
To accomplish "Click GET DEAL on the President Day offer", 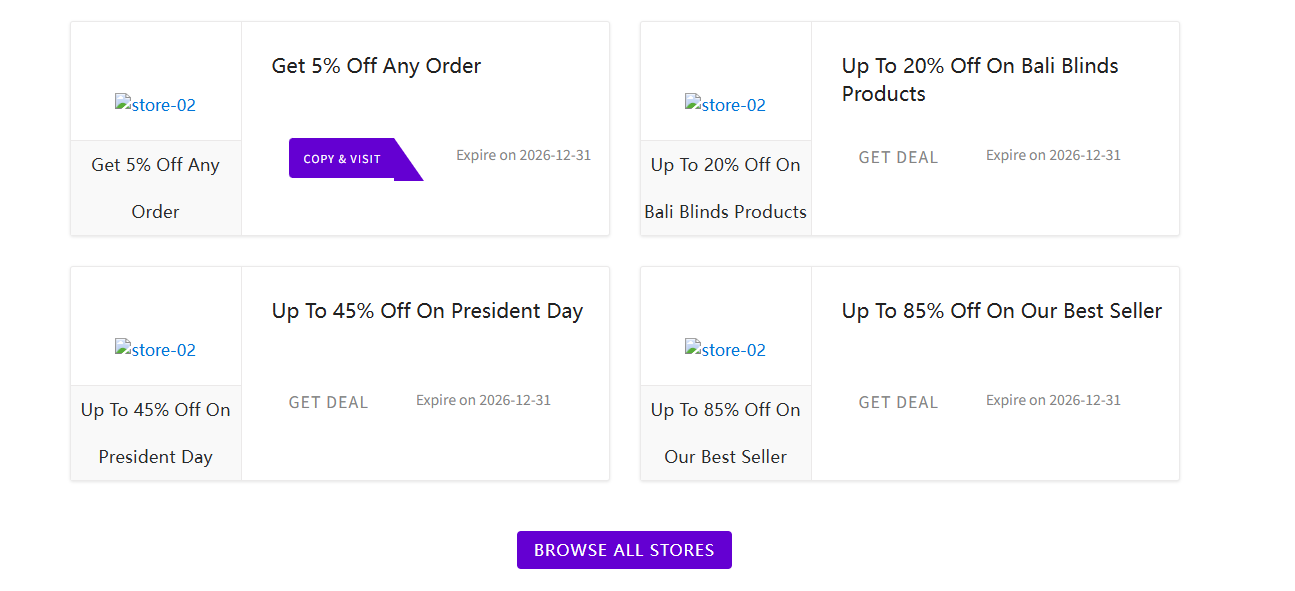I will point(328,402).
